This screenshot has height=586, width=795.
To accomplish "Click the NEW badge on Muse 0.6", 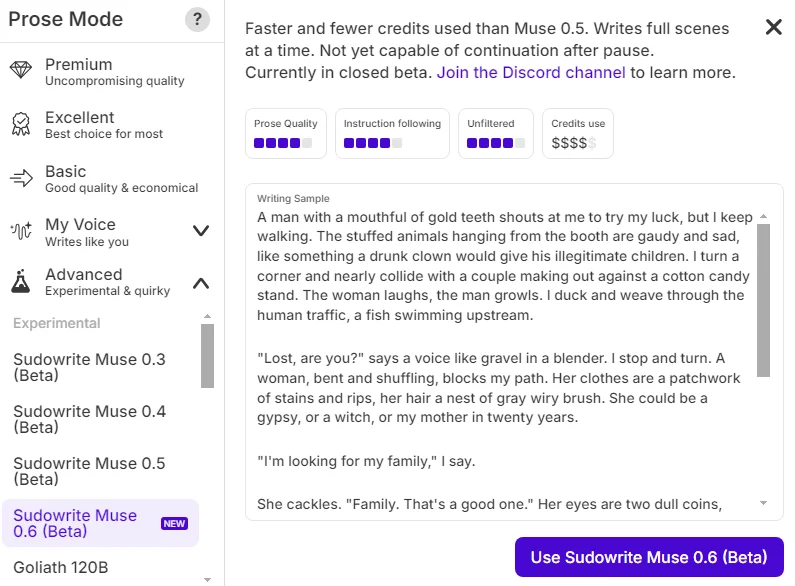I will coord(174,523).
